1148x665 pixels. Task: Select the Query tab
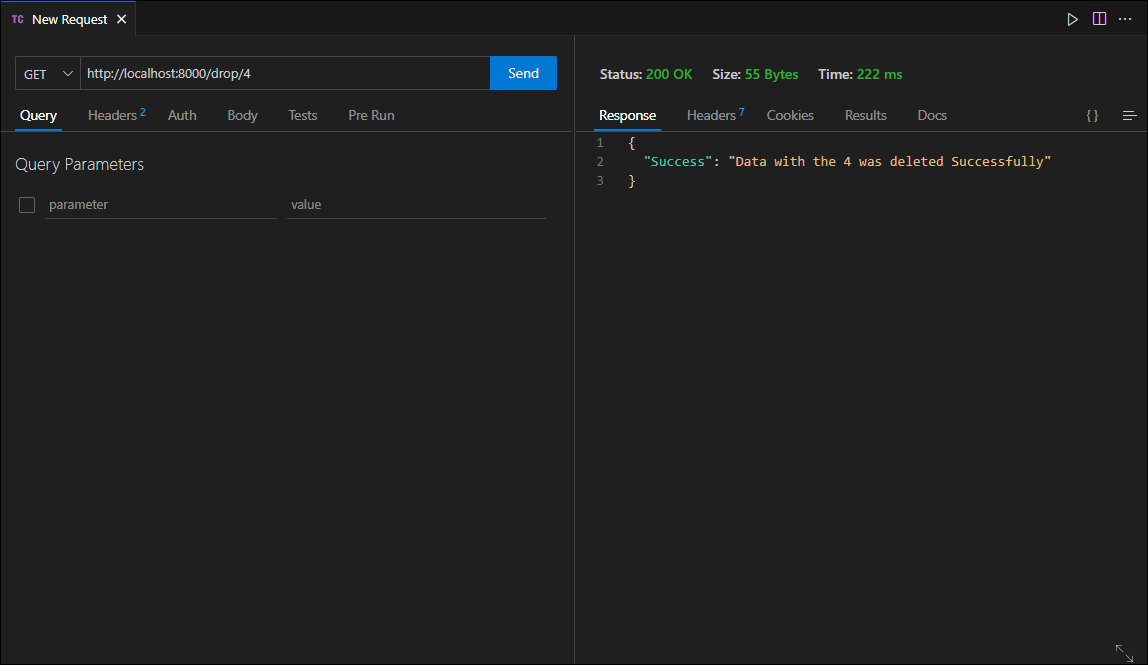click(x=38, y=116)
